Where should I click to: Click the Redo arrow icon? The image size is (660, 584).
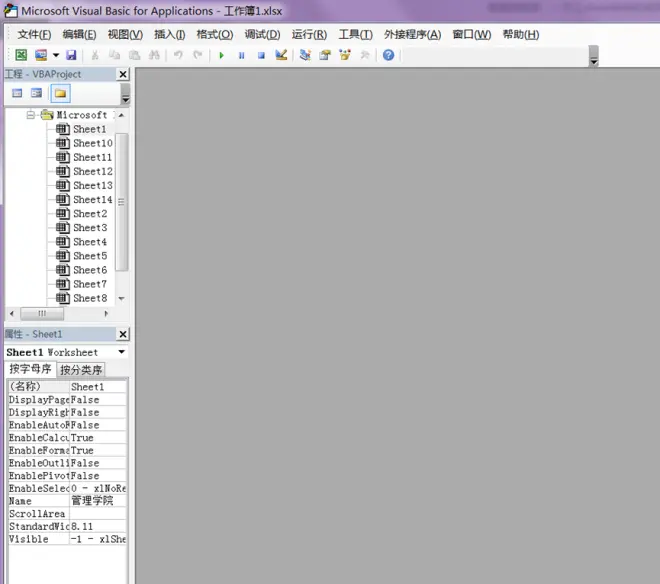[x=197, y=55]
